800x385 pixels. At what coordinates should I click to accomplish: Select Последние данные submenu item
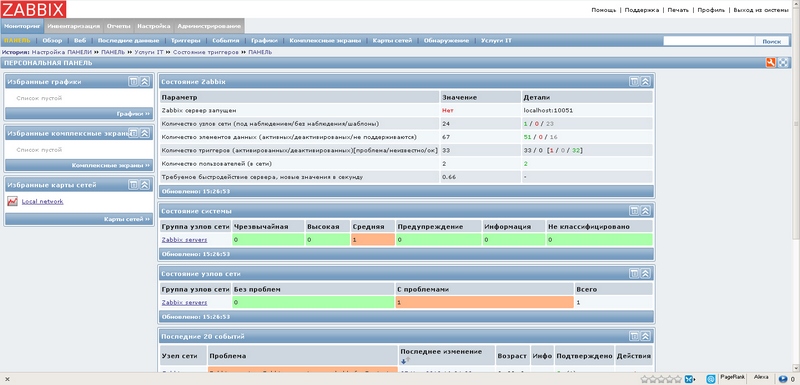[129, 40]
